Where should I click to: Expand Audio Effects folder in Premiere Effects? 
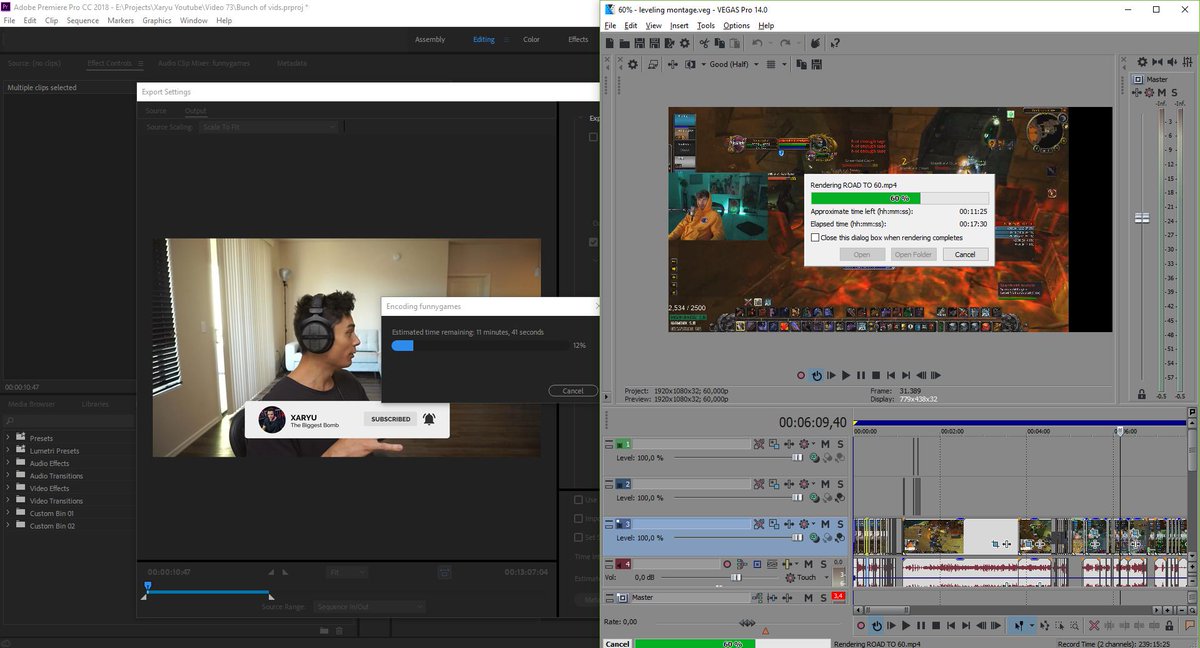tap(9, 463)
